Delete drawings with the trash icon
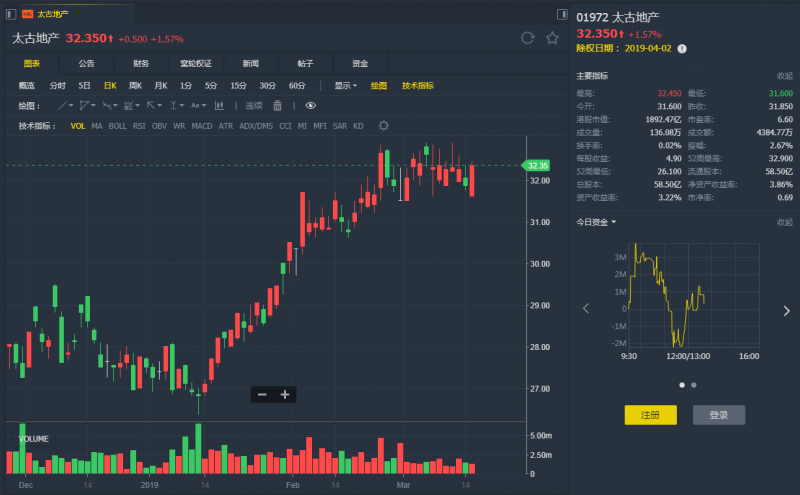800x495 pixels. 278,105
